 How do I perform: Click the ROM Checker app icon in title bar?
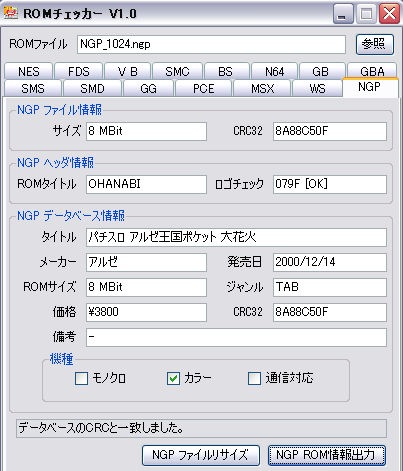(10, 13)
